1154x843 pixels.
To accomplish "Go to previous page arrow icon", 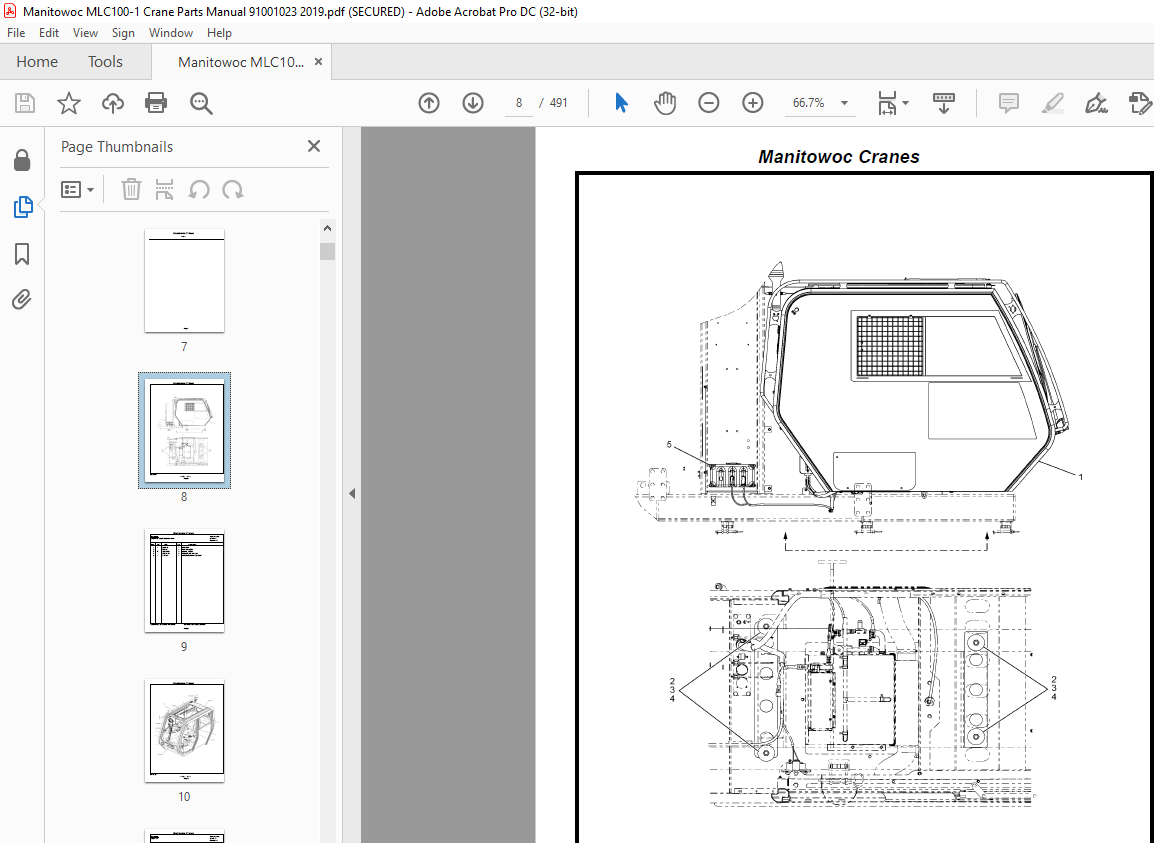I will [x=429, y=103].
